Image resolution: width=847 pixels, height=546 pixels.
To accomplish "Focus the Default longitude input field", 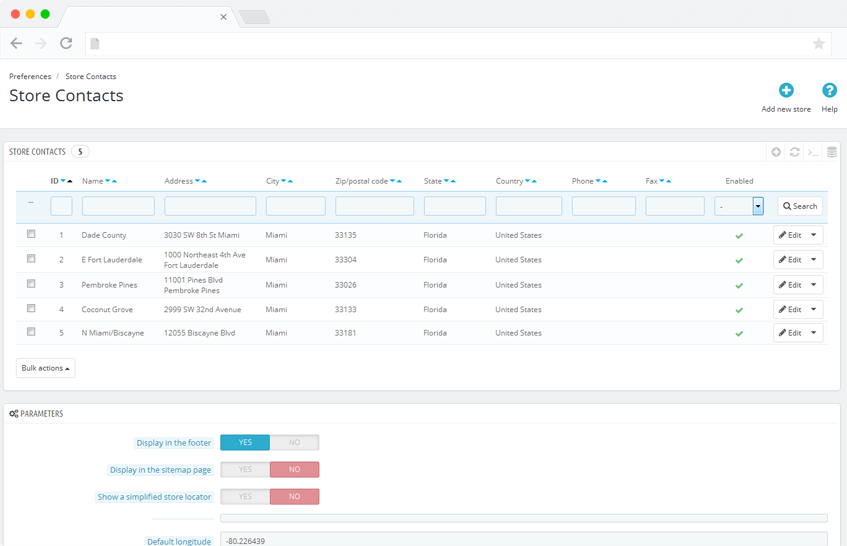I will [x=523, y=540].
